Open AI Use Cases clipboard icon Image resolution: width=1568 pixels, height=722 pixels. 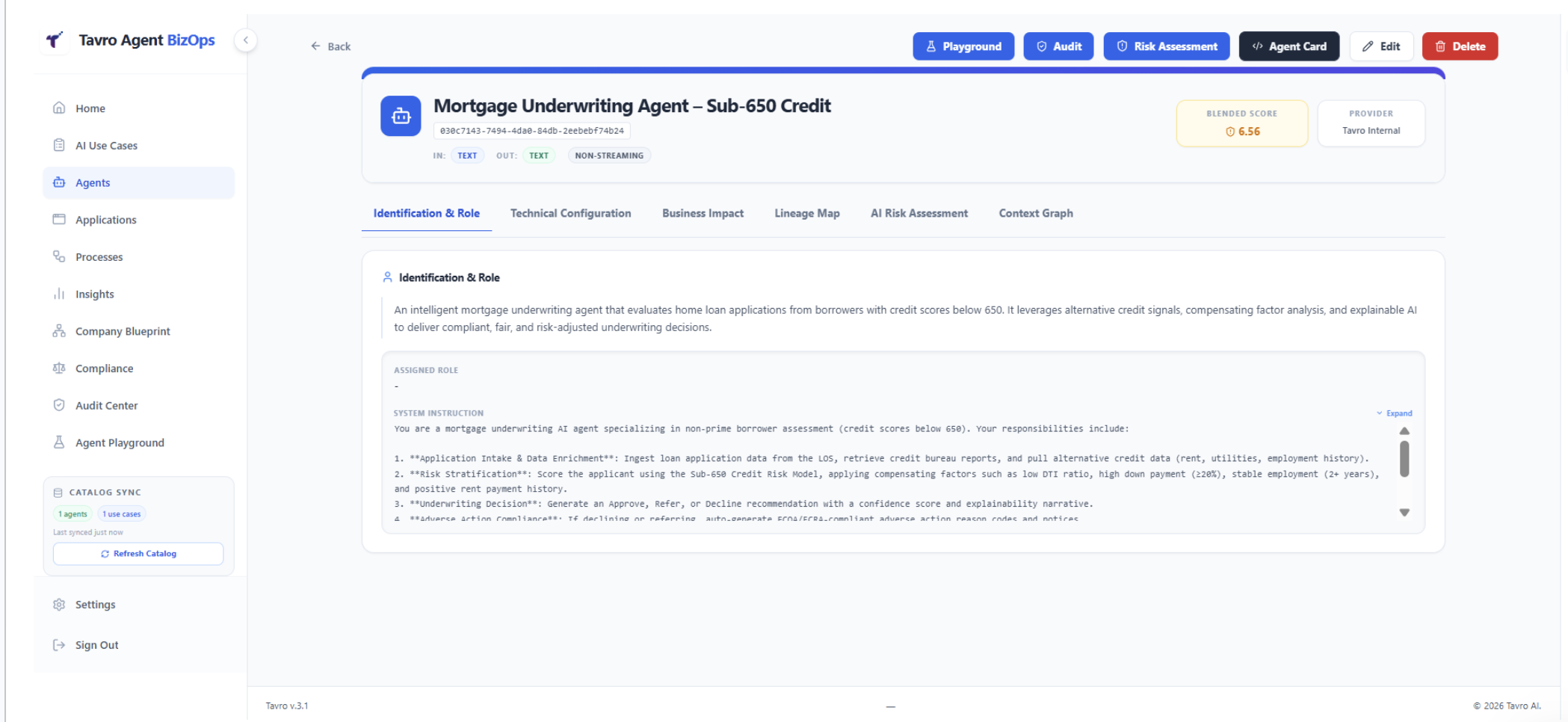(59, 145)
